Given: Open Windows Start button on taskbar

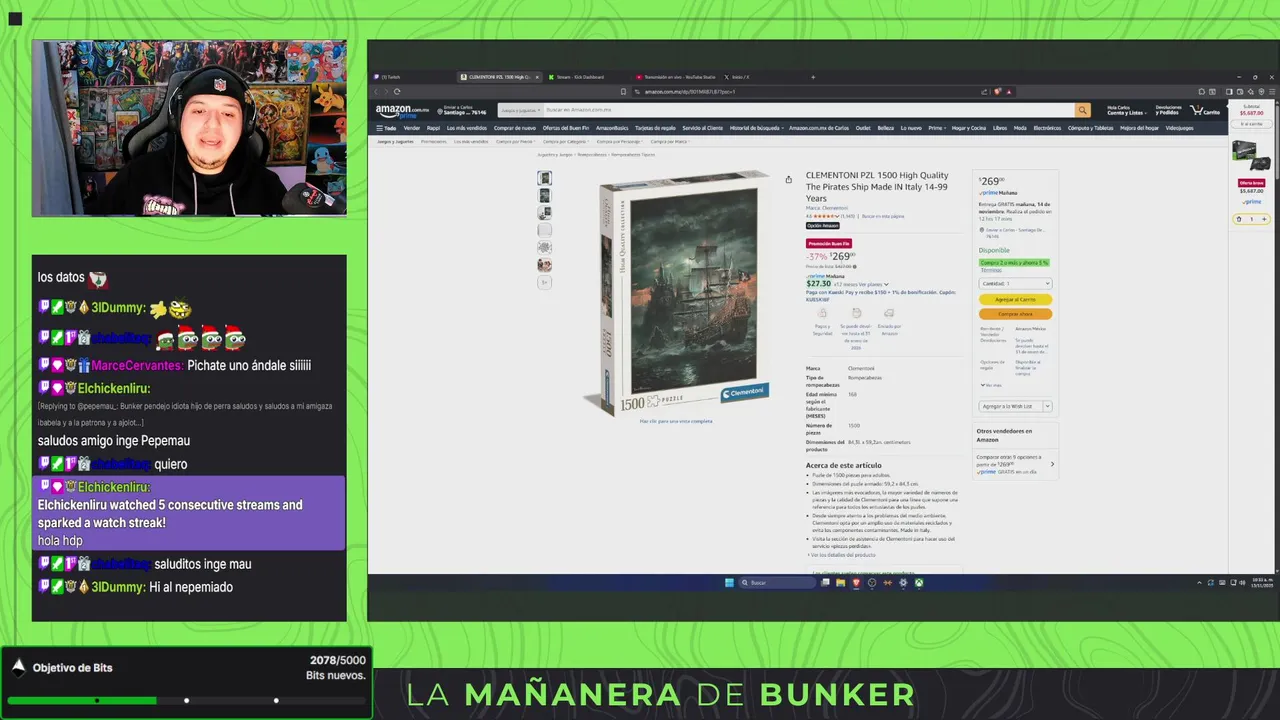Looking at the screenshot, I should pyautogui.click(x=729, y=582).
